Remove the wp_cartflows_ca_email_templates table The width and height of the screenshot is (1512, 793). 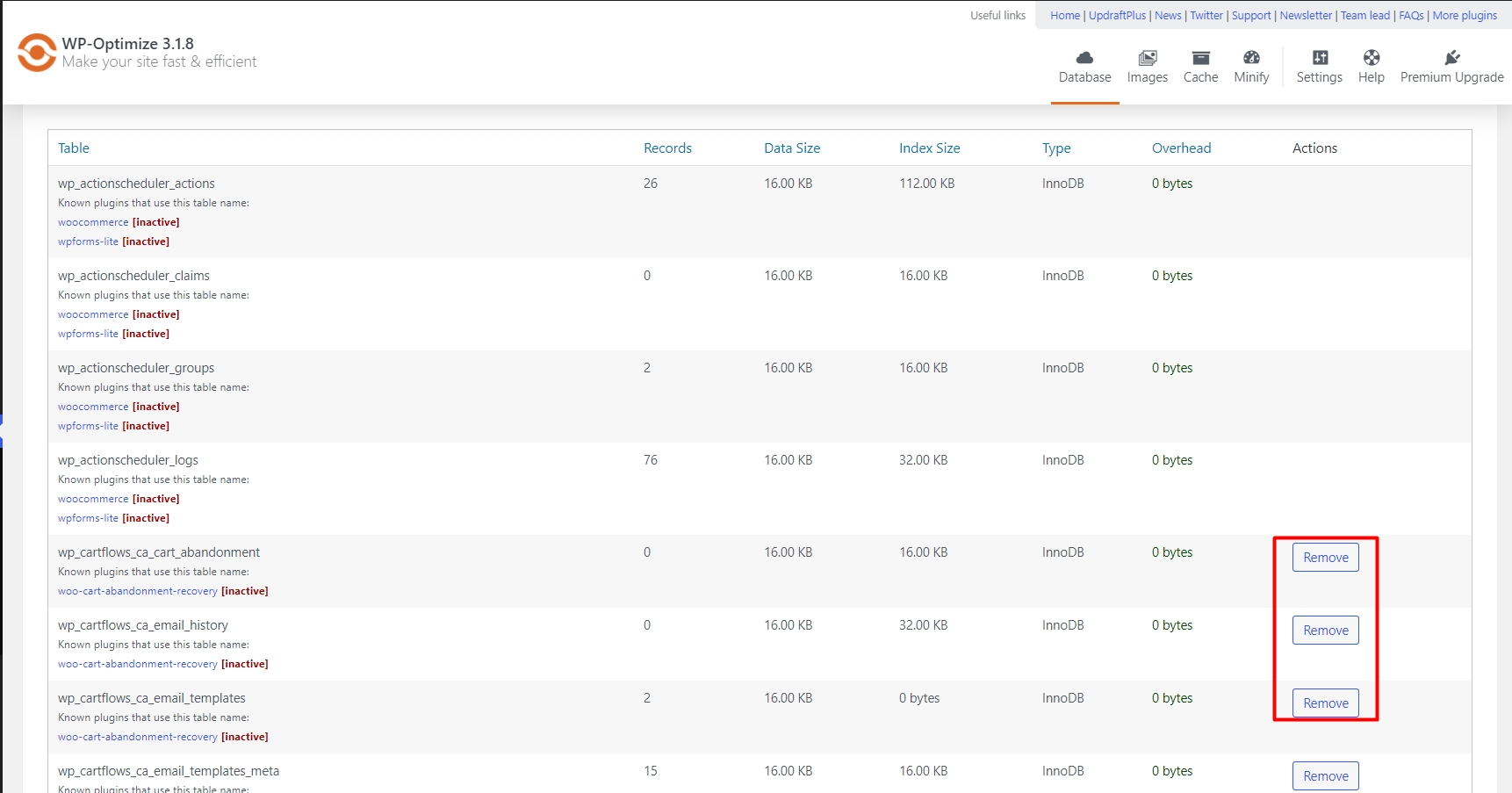pyautogui.click(x=1325, y=703)
